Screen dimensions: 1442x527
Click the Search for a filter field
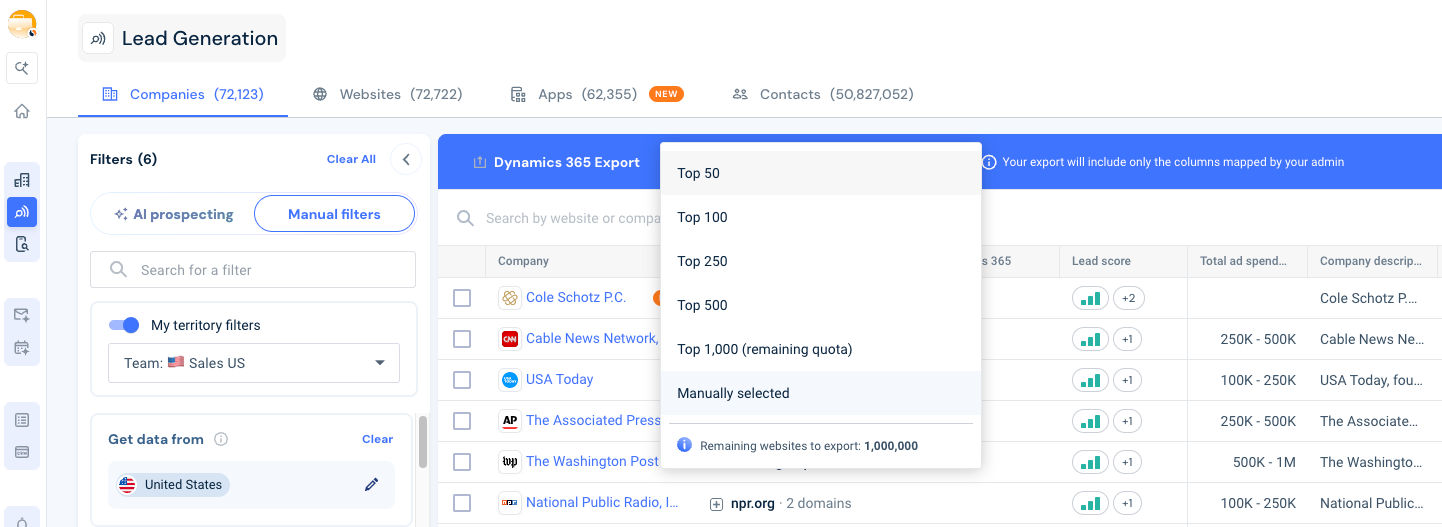tap(253, 270)
